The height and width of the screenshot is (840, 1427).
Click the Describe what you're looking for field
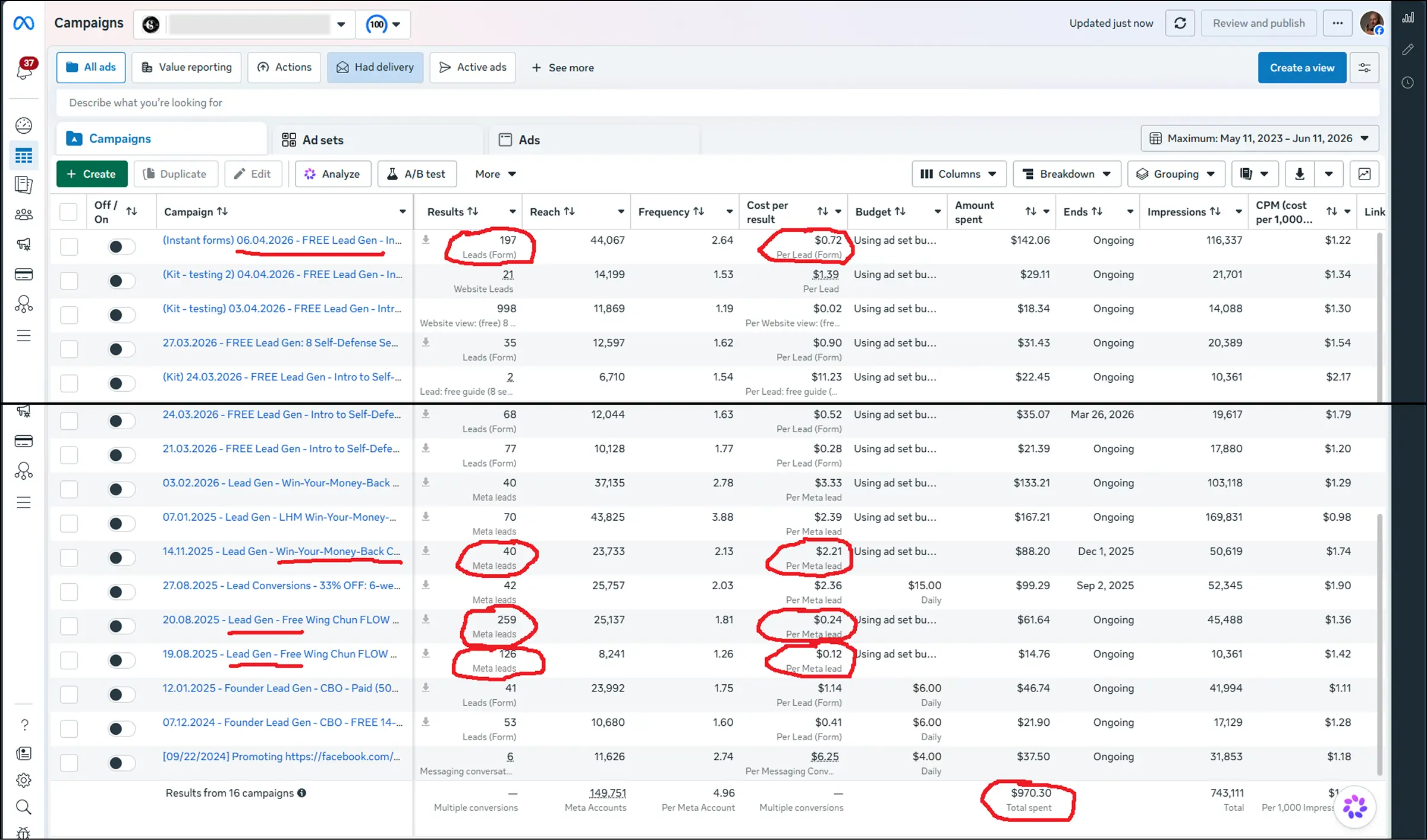click(x=718, y=103)
